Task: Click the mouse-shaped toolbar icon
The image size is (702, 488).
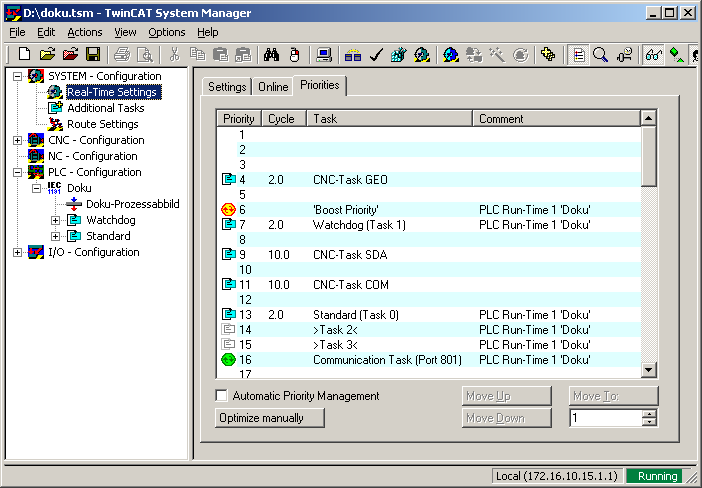Action: [294, 55]
